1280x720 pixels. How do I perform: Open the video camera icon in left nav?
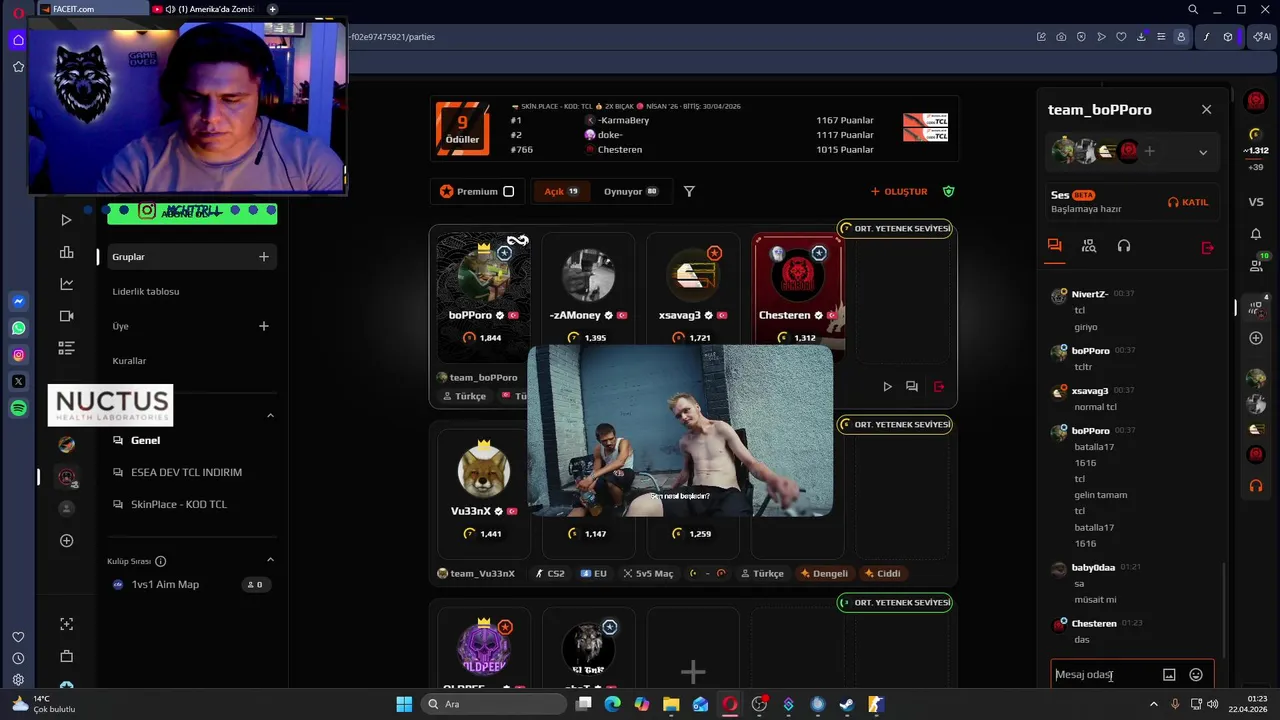pyautogui.click(x=66, y=316)
